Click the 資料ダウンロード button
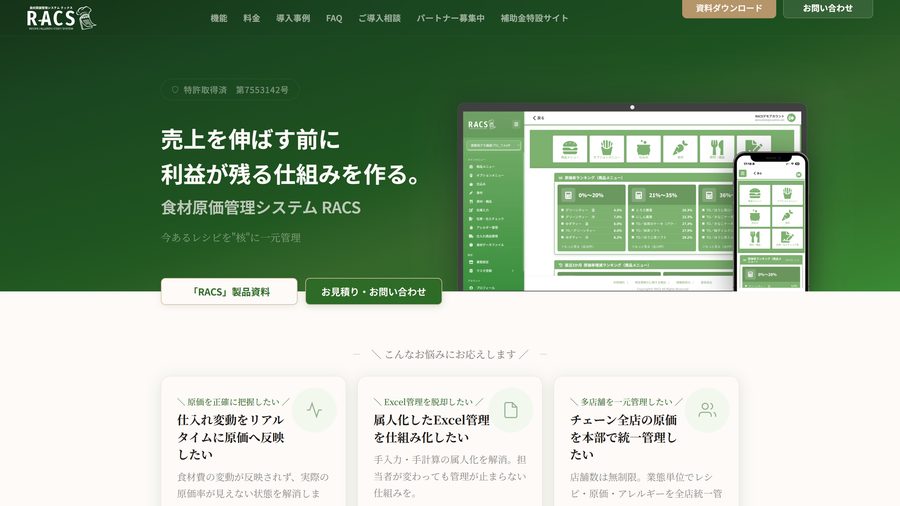900x506 pixels. pyautogui.click(x=729, y=9)
